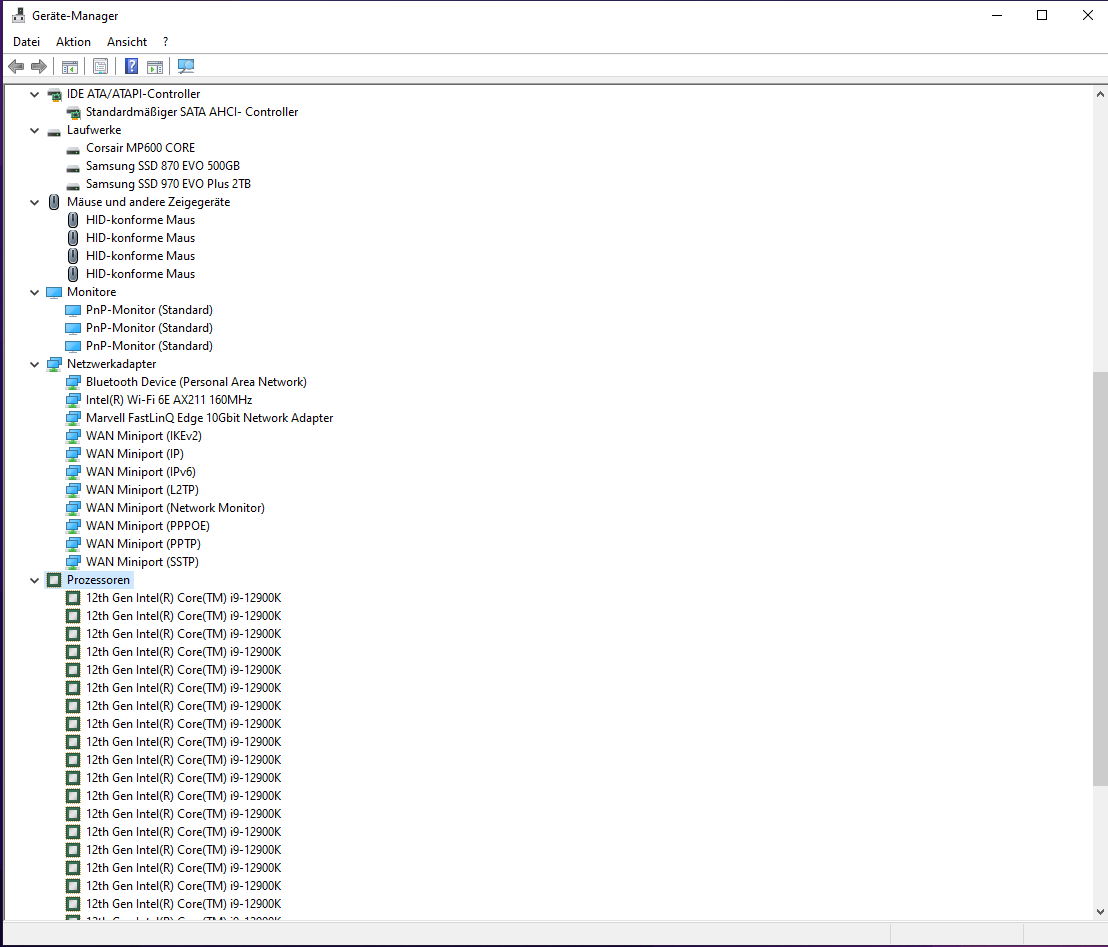Screen dimensions: 1108x947
Task: Click the Marvell FastLinQ Edge adapter icon
Action: (73, 418)
